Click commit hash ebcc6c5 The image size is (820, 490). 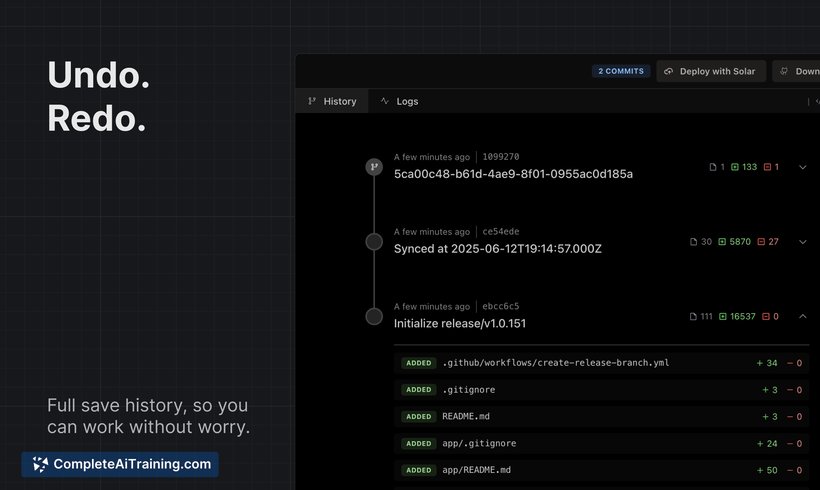(500, 306)
